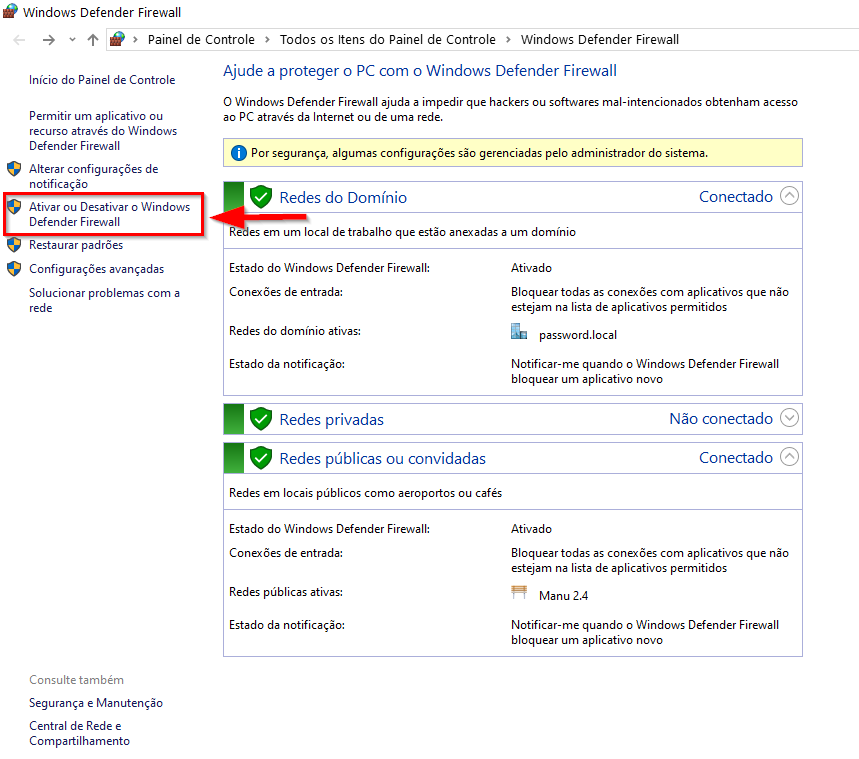
Task: Click the firewall icon in address bar
Action: [117, 39]
